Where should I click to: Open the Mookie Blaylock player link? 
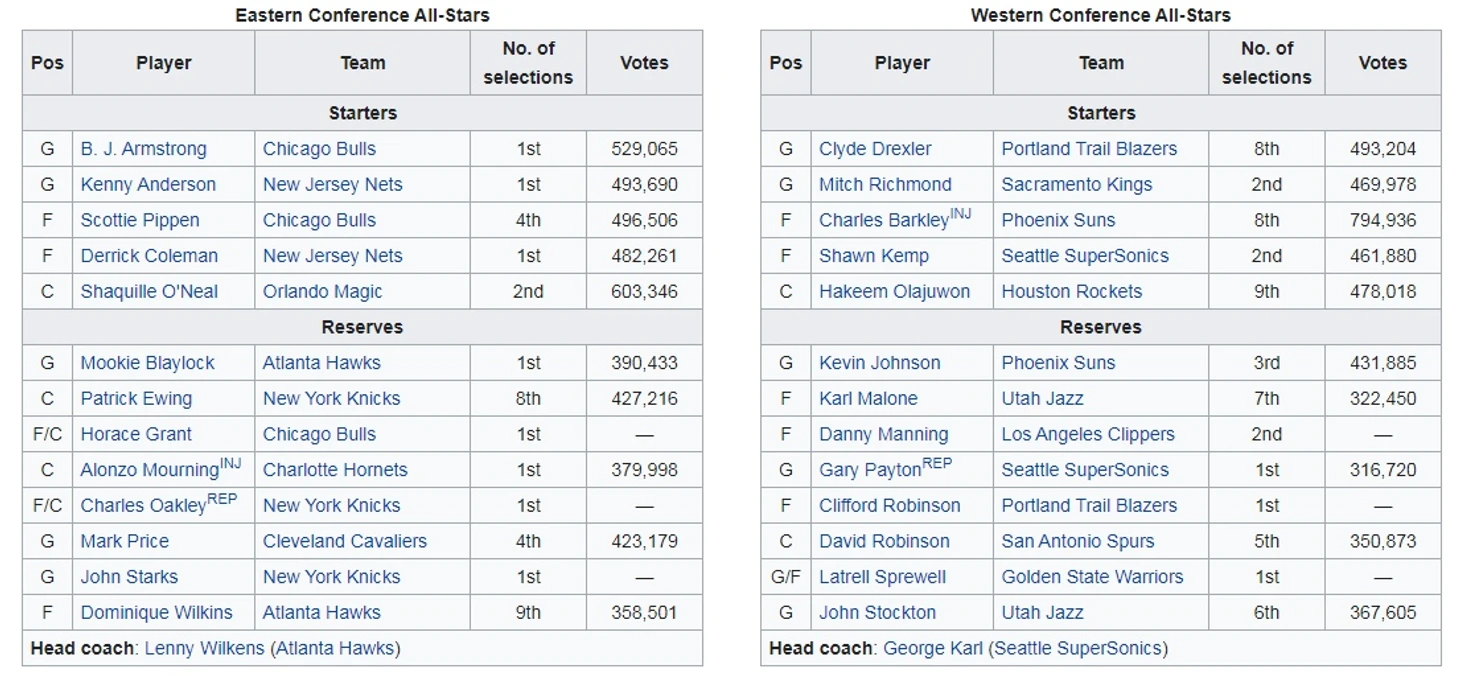147,363
